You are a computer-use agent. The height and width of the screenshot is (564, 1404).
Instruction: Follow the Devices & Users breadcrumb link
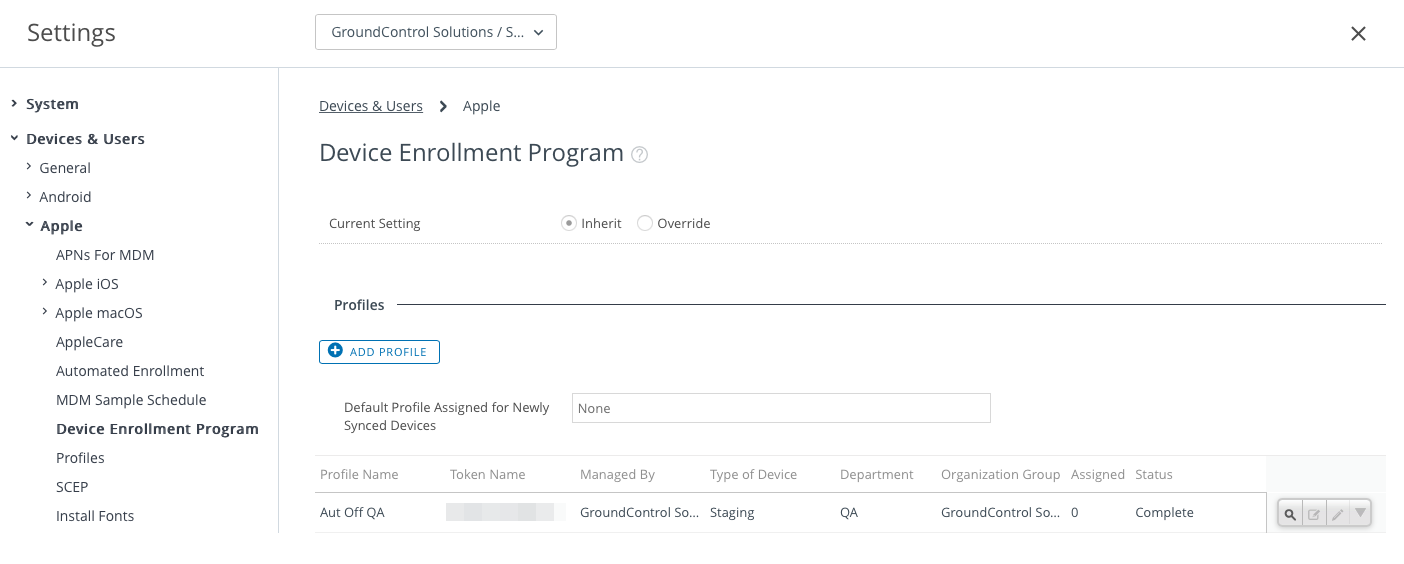371,106
